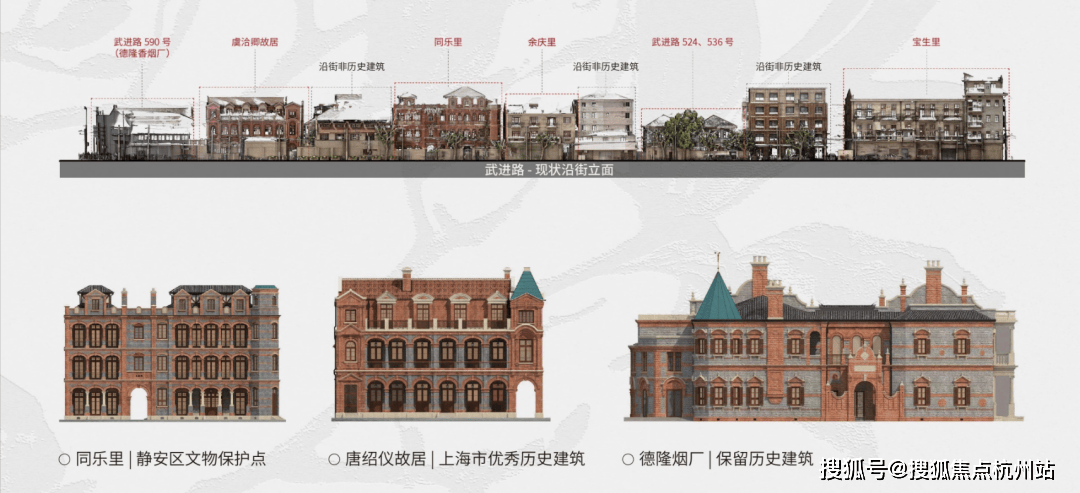Click the 虞洽卿故居 label
Image resolution: width=1080 pixels, height=493 pixels.
[x=254, y=43]
